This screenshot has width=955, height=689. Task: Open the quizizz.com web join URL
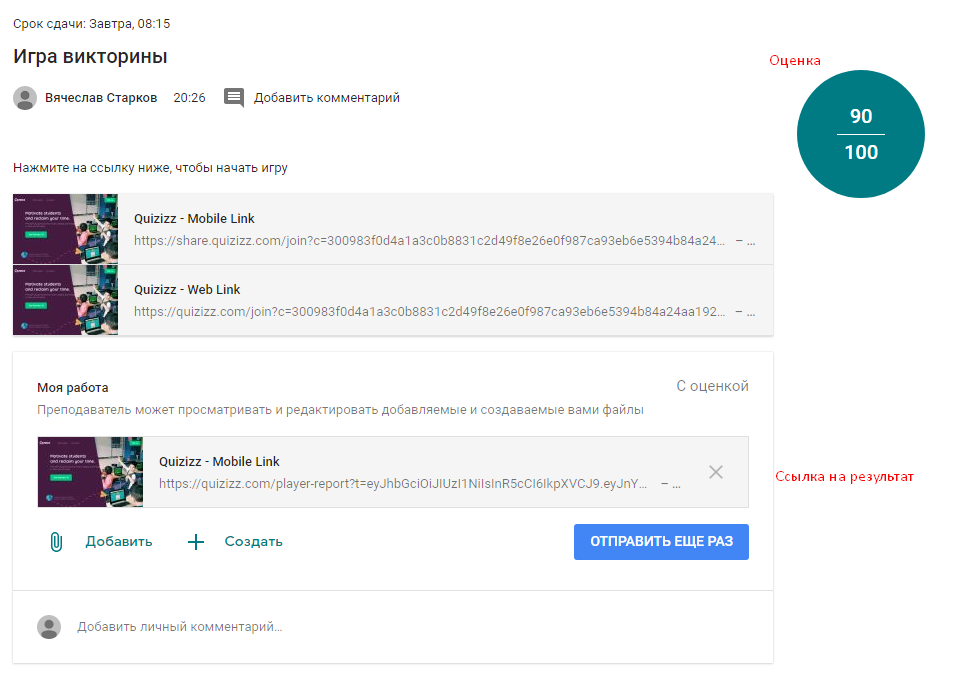tap(429, 311)
